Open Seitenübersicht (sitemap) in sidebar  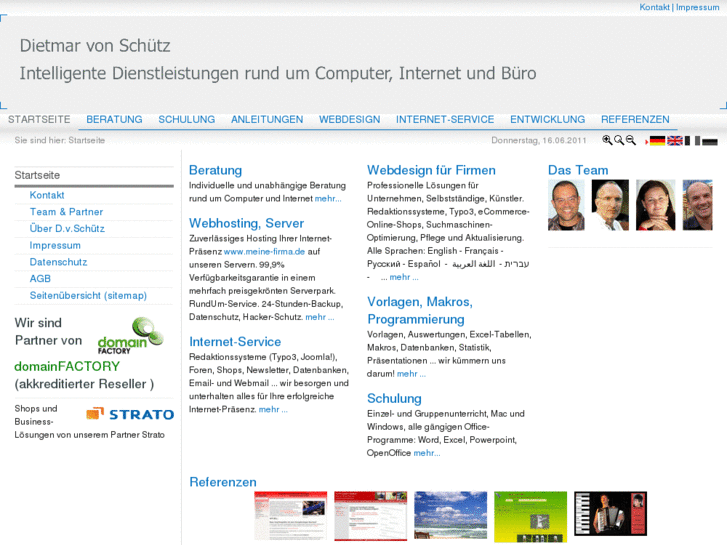tap(88, 295)
